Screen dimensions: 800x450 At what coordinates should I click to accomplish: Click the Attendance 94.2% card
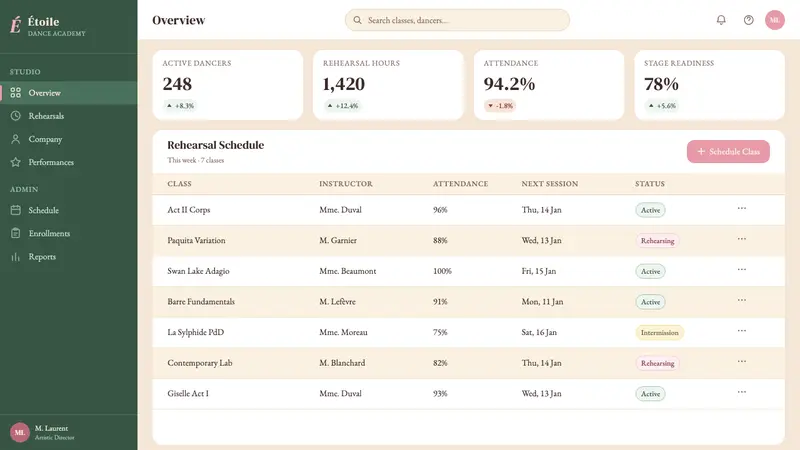coord(549,85)
